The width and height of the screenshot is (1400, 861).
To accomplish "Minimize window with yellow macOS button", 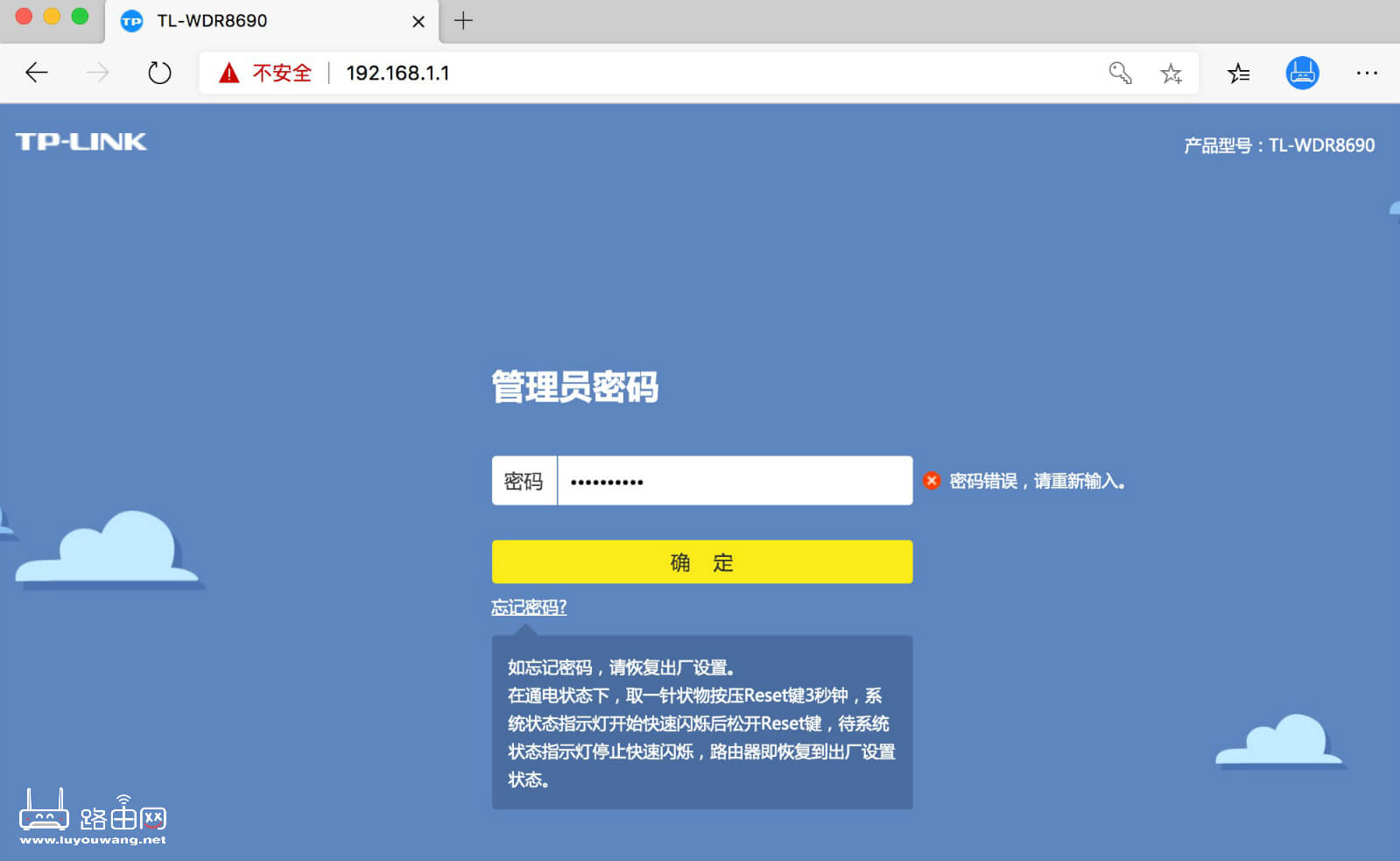I will pos(52,17).
